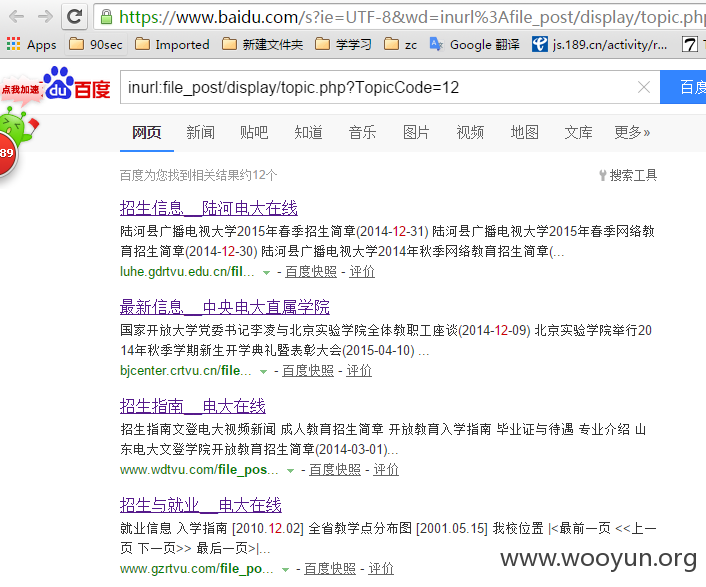Open the zc bookmarks folder
Viewport: 706px width, 587px height.
coord(401,45)
